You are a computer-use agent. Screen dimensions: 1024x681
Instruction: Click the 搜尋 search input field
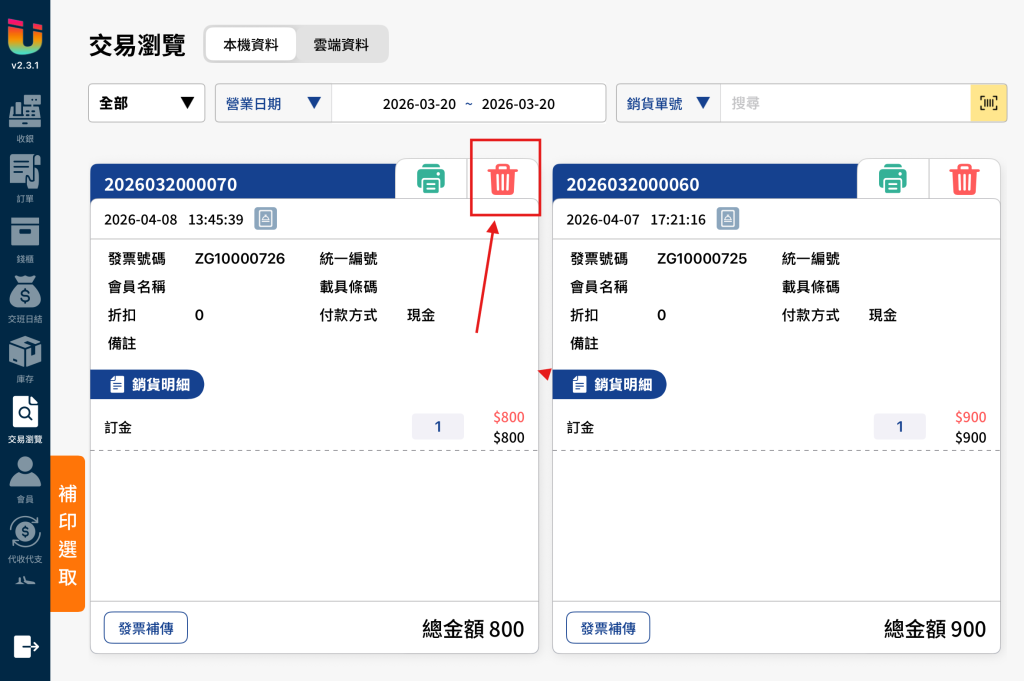pyautogui.click(x=845, y=103)
